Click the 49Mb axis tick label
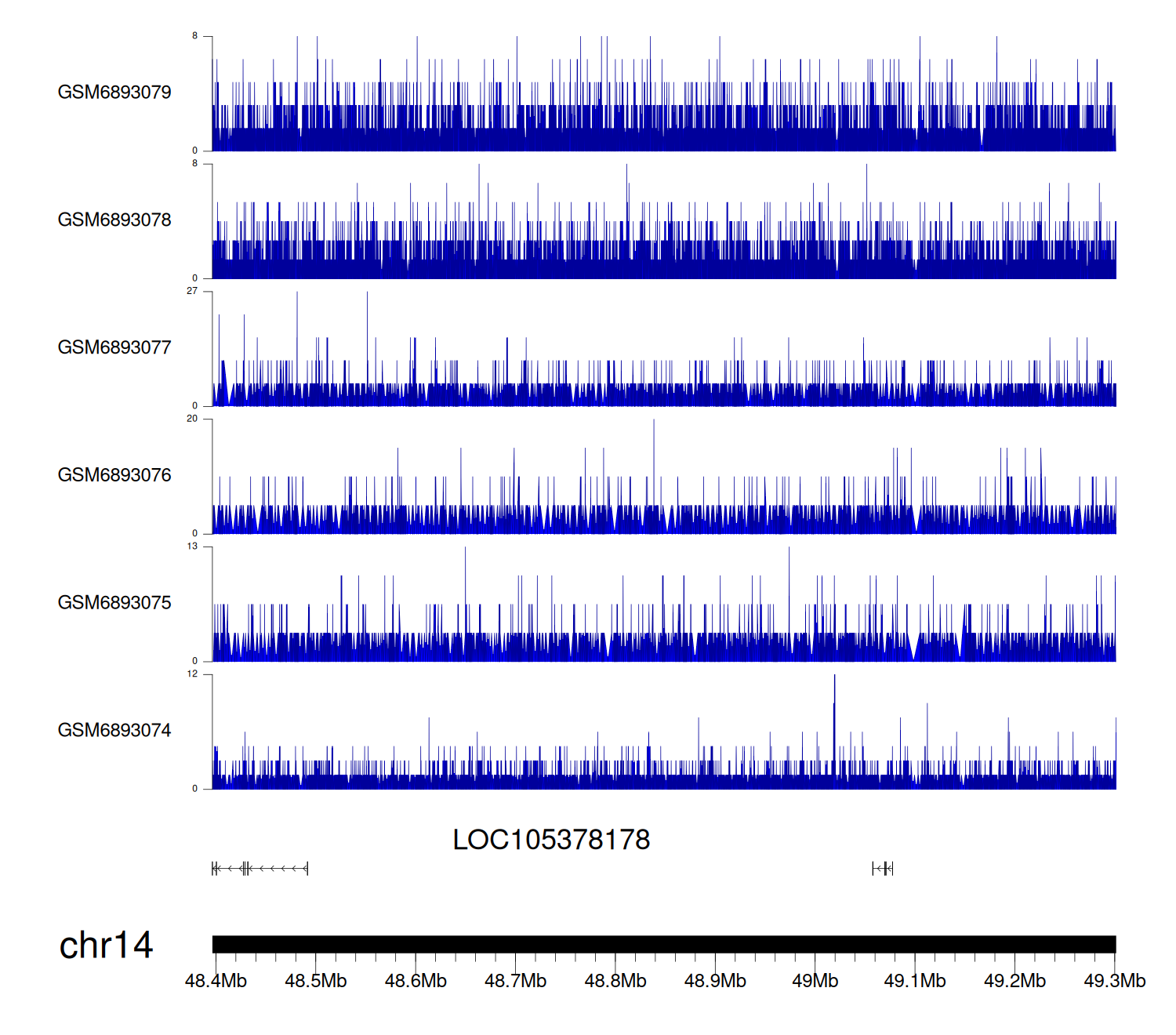1176x1035 pixels. tap(815, 982)
